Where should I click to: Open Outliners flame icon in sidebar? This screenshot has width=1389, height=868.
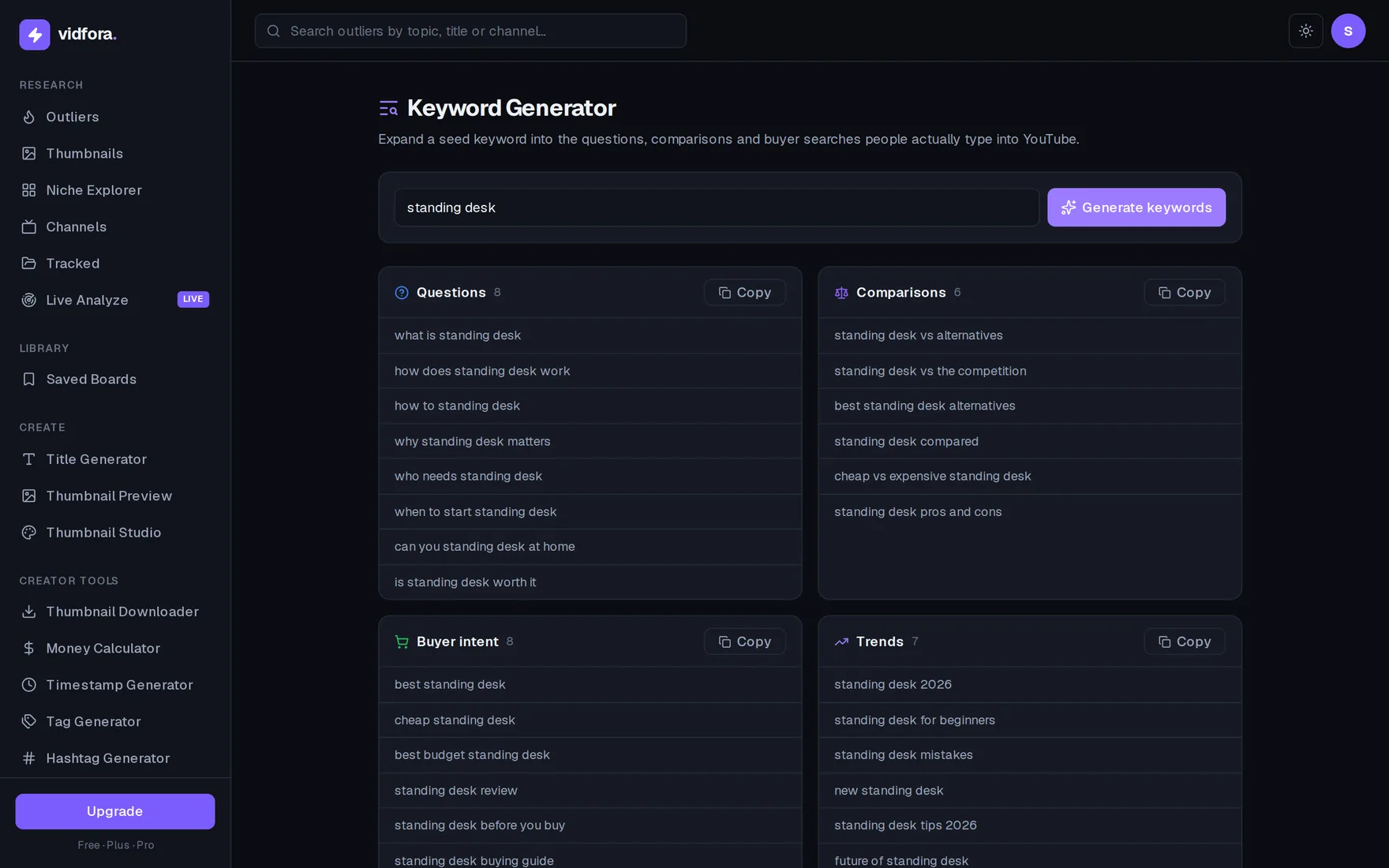tap(29, 117)
